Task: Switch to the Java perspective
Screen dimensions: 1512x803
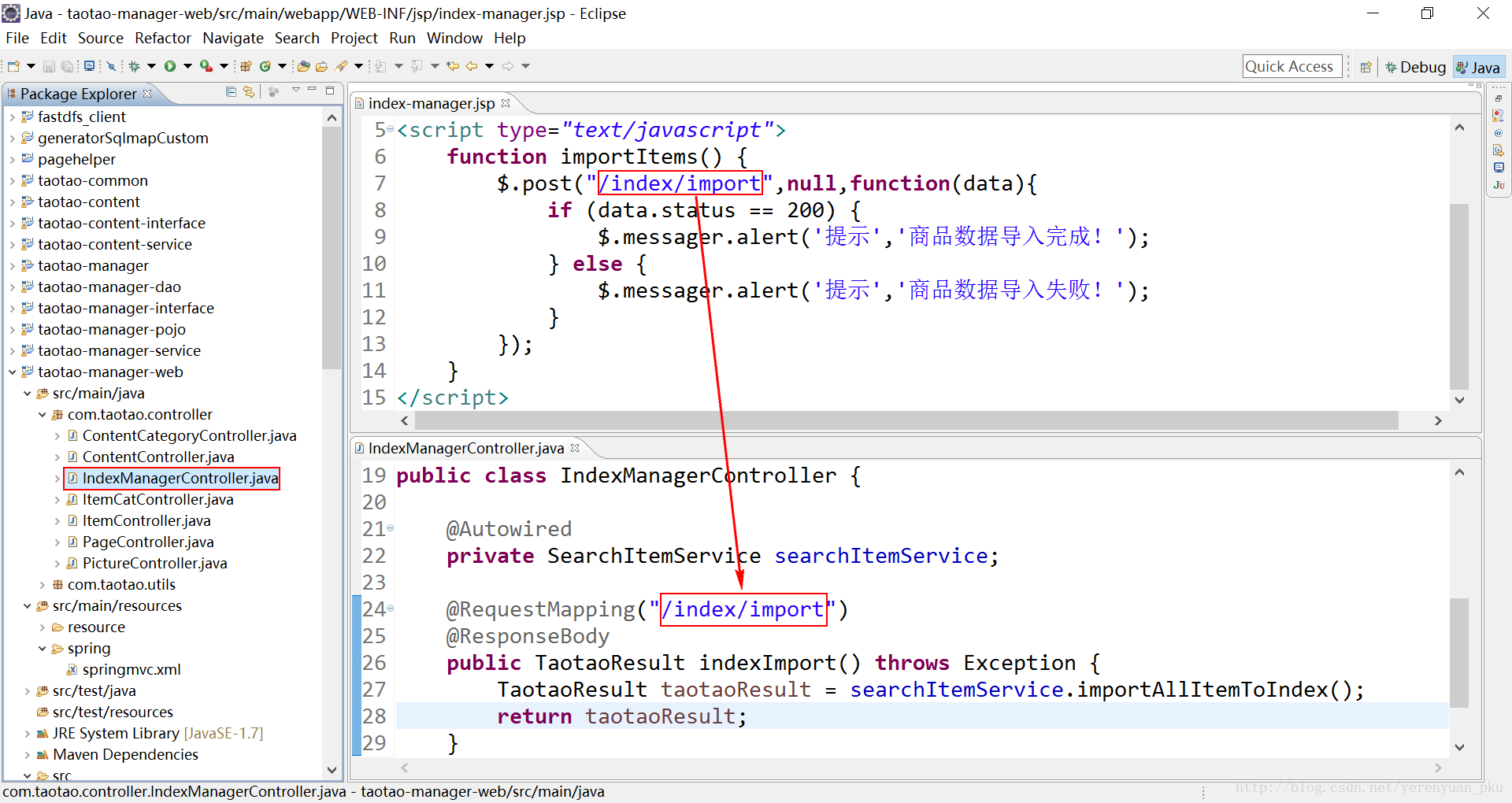Action: click(1479, 67)
